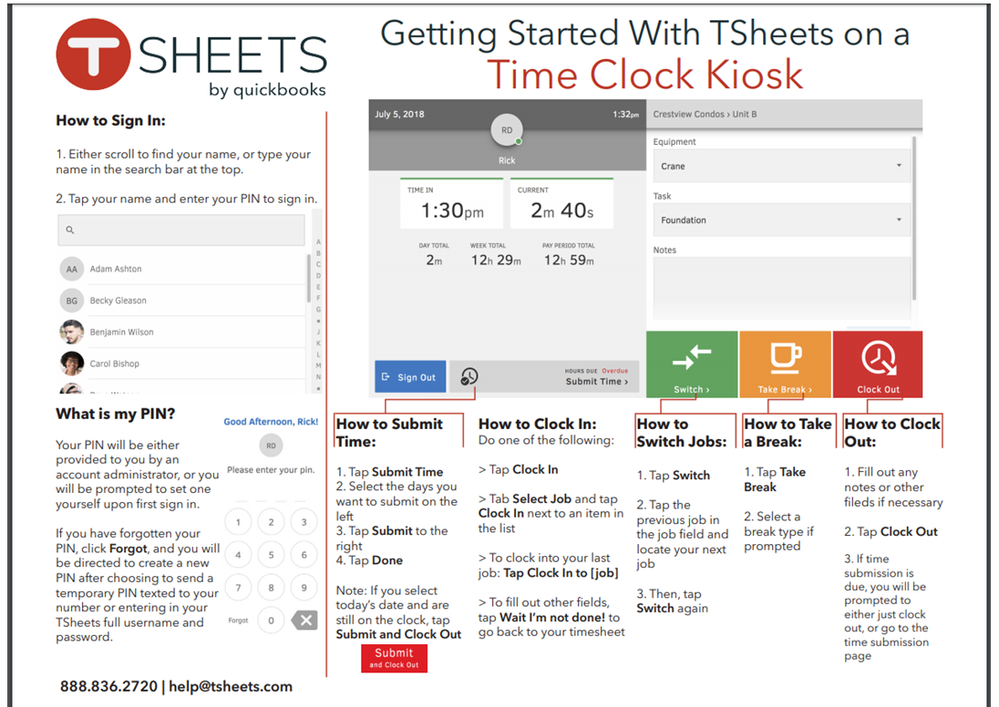Click the Submit Time clock icon
Image resolution: width=999 pixels, height=707 pixels.
pos(469,376)
